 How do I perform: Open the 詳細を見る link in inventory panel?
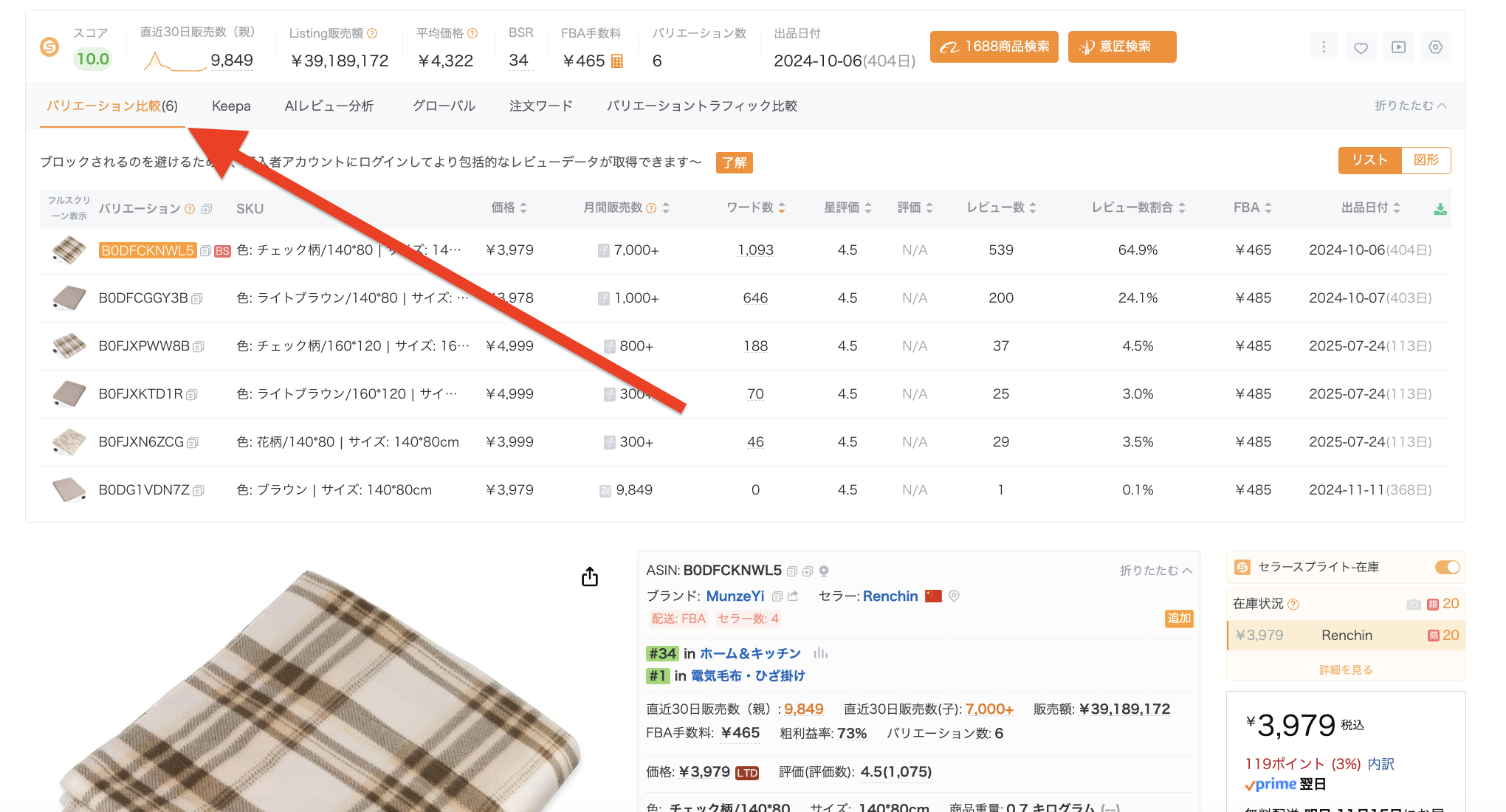[1345, 669]
